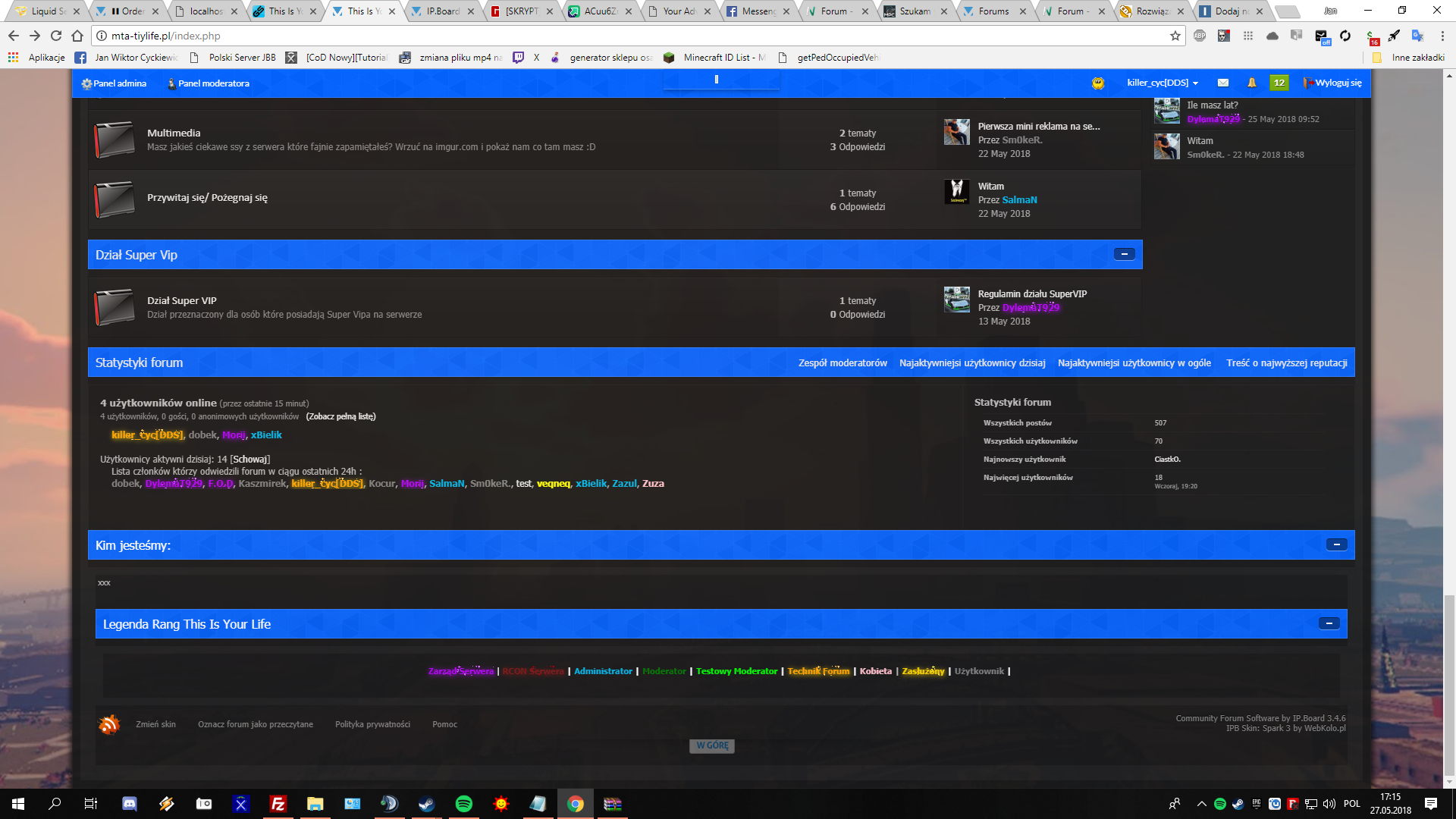
Task: Collapse the Dział Super Vip category
Action: click(x=1124, y=254)
